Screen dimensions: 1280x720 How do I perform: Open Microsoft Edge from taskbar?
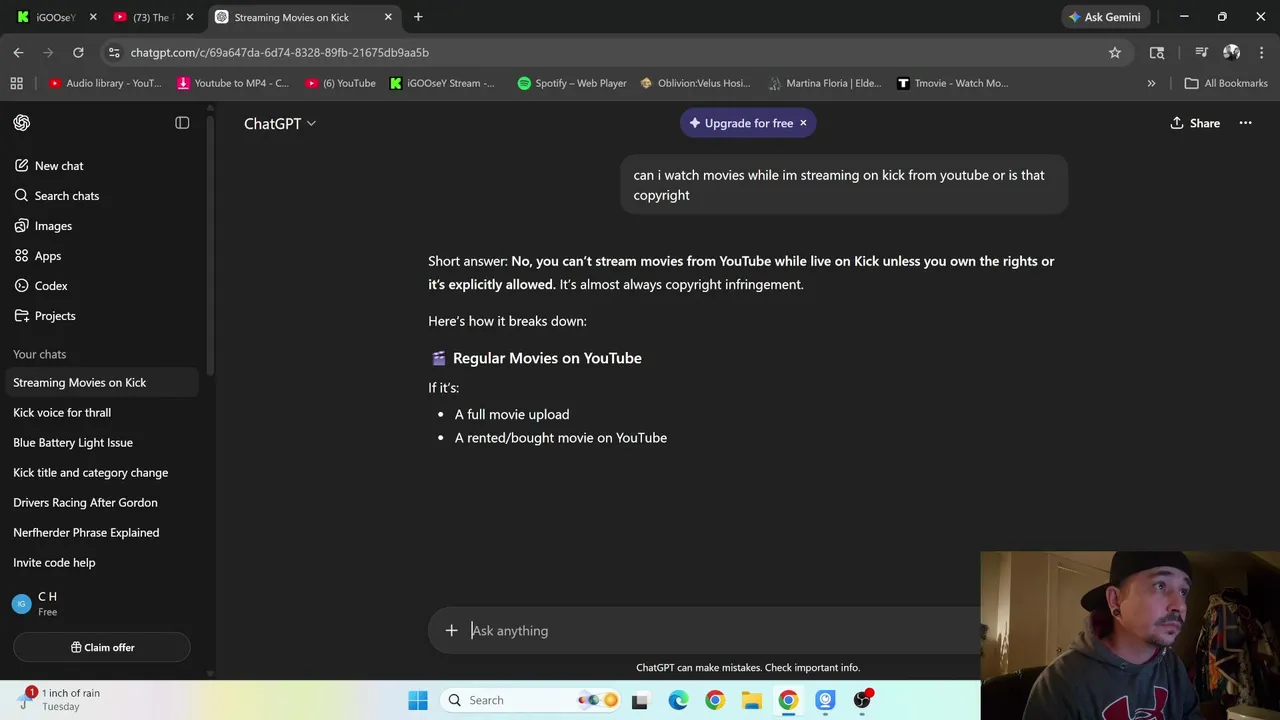tap(678, 700)
